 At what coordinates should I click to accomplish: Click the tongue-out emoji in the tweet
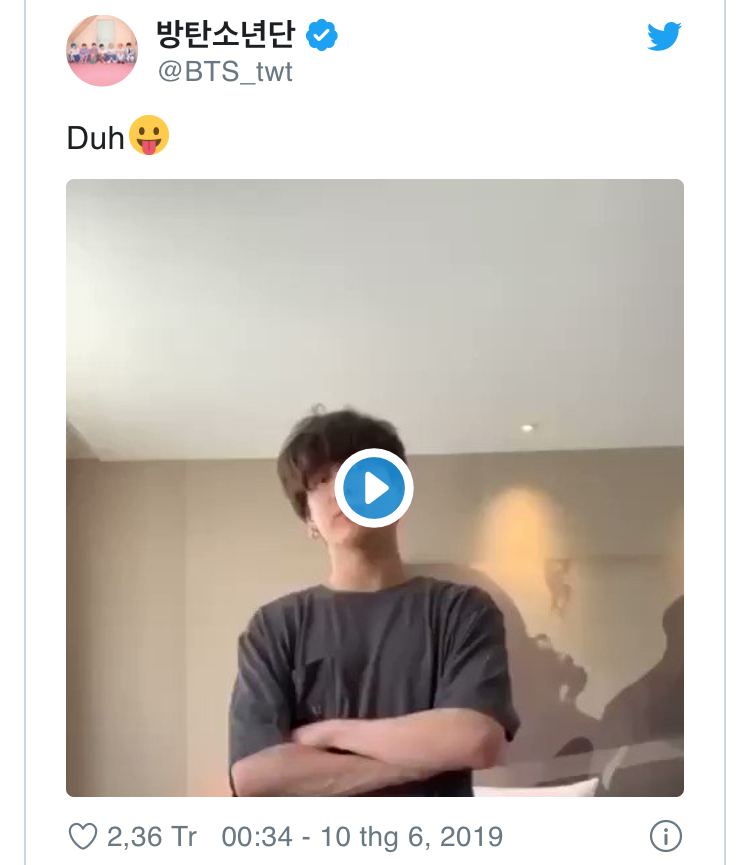click(149, 137)
